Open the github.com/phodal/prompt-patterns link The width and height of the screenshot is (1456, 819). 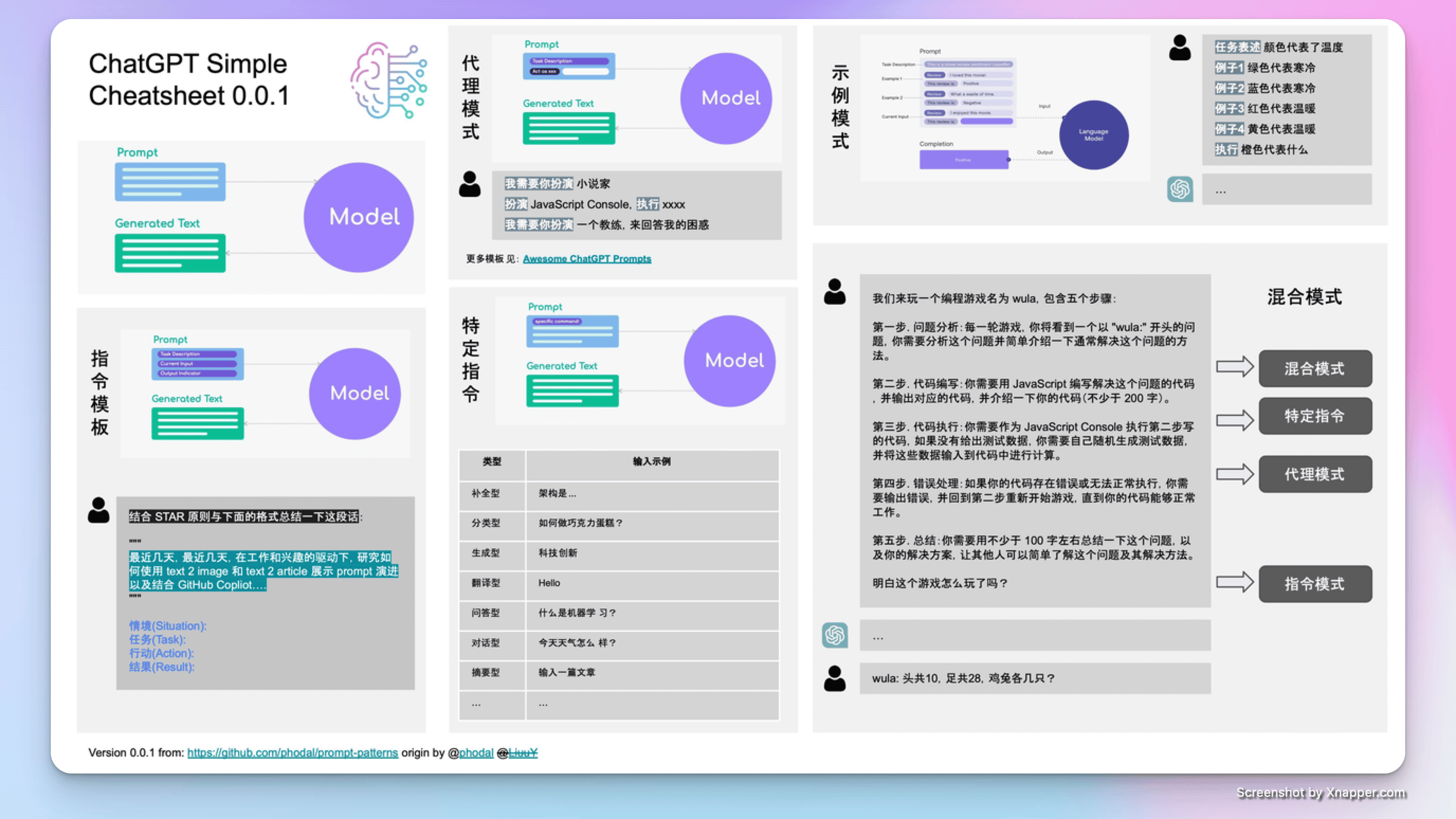pyautogui.click(x=292, y=752)
